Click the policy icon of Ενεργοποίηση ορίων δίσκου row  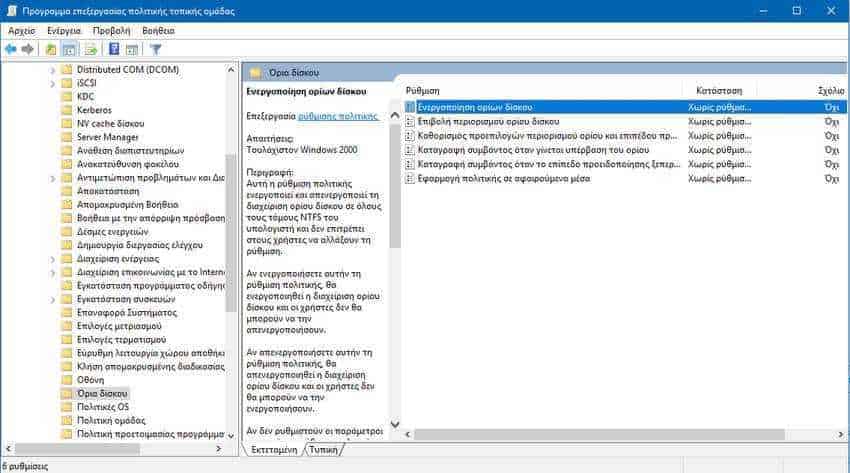coord(410,107)
